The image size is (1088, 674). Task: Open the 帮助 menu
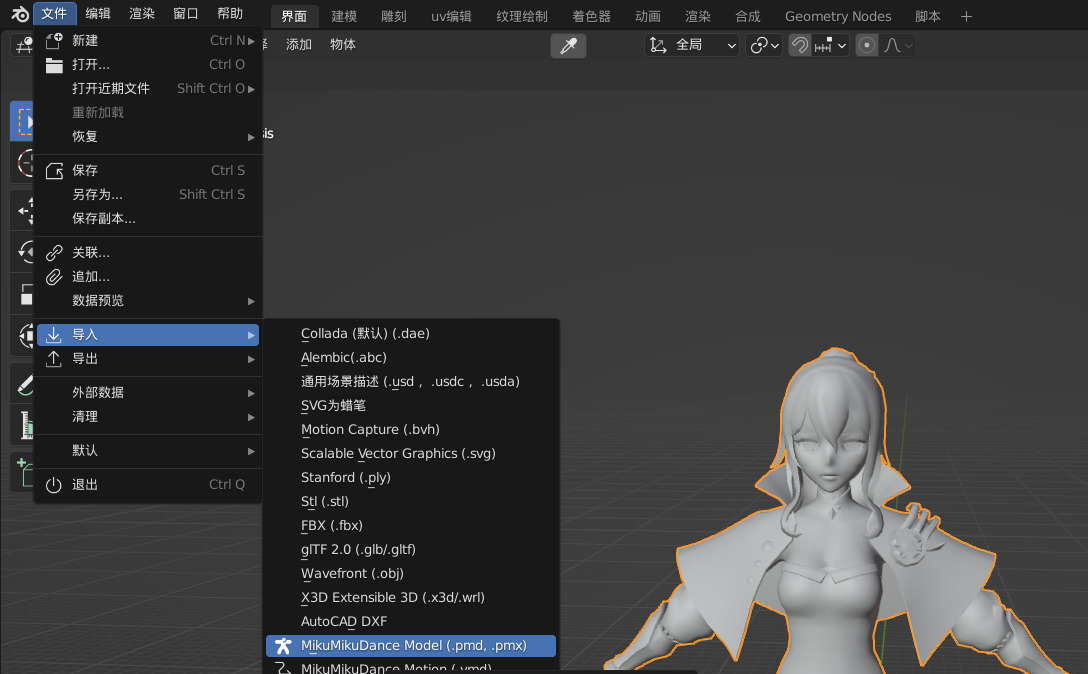click(x=230, y=13)
